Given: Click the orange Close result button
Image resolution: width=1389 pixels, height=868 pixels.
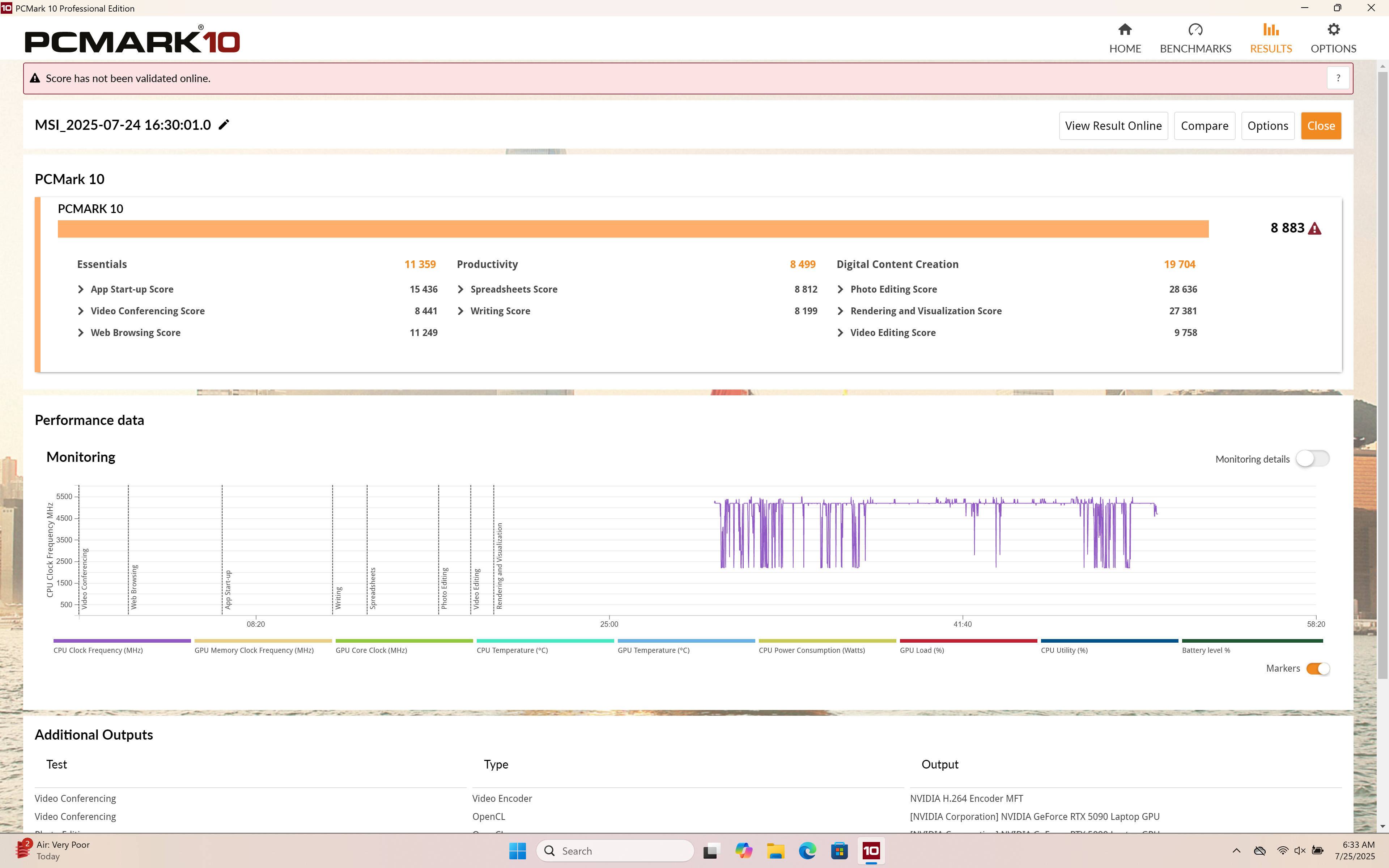Looking at the screenshot, I should tap(1321, 126).
